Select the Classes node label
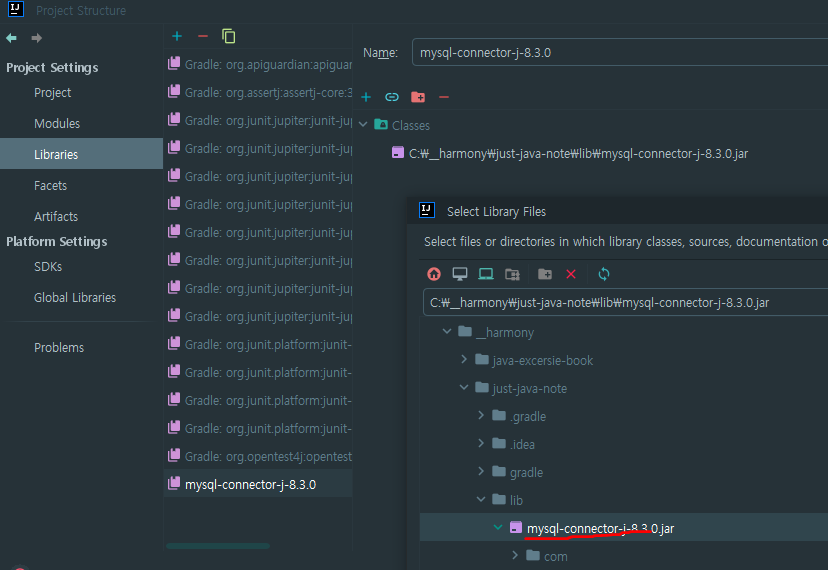This screenshot has height=570, width=828. [x=411, y=125]
